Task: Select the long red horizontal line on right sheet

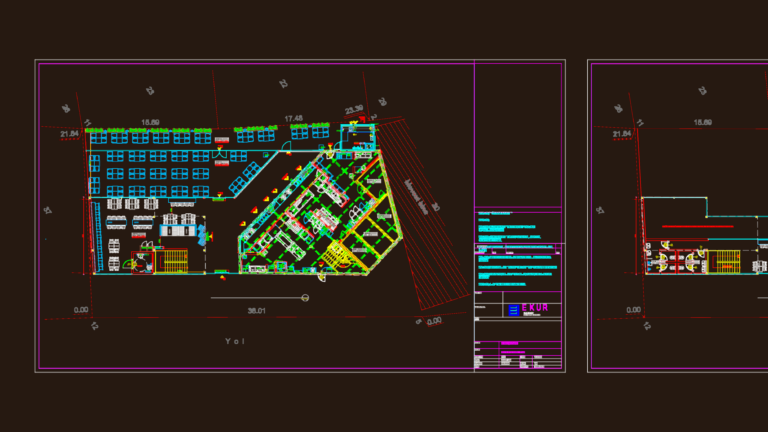Action: click(697, 227)
